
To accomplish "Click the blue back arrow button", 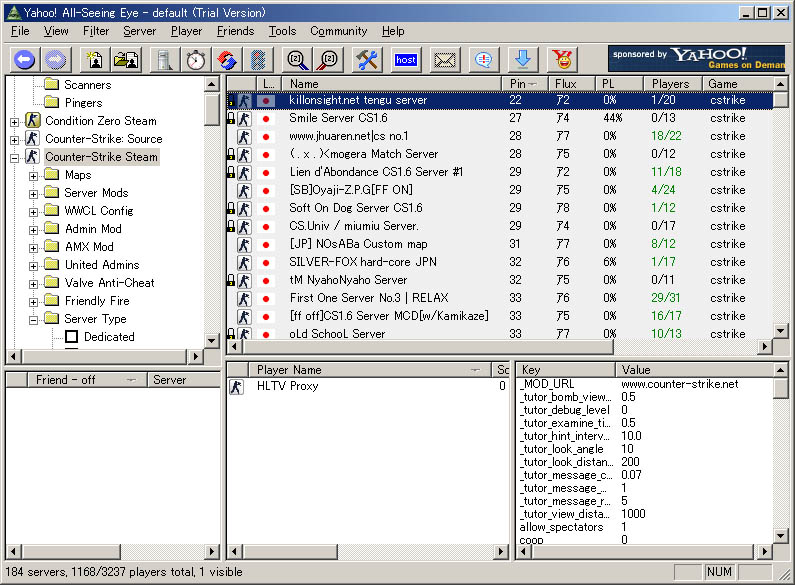I will (x=24, y=60).
